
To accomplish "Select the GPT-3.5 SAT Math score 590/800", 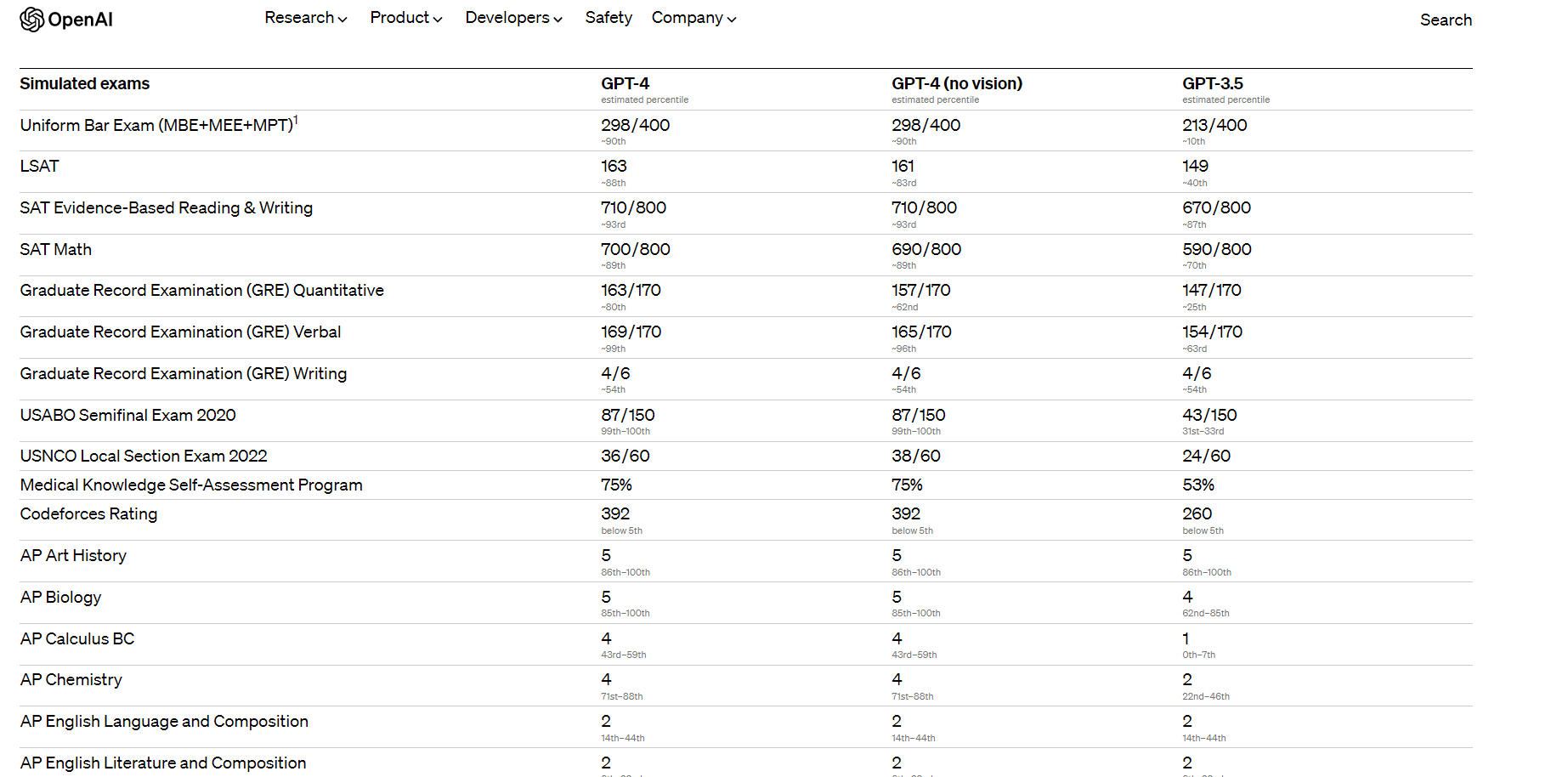I will click(x=1217, y=249).
